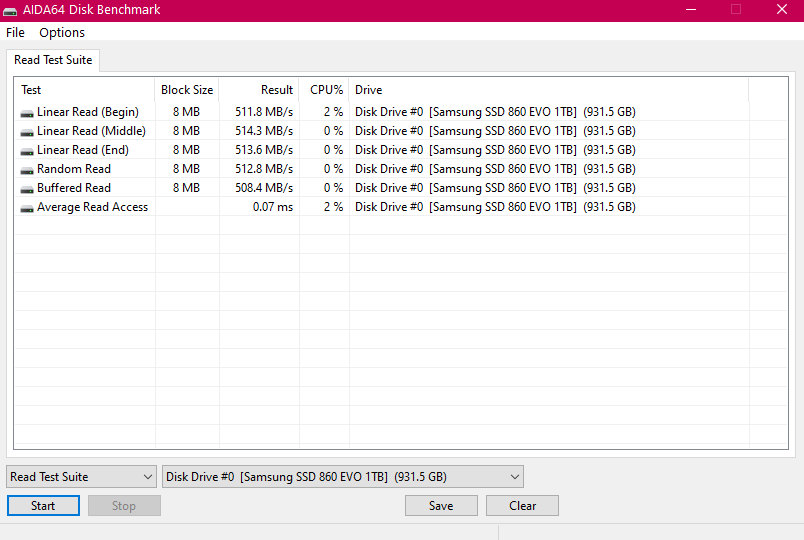Click the drive text in the Linear Read (Middle) row
This screenshot has height=540, width=804.
click(495, 131)
